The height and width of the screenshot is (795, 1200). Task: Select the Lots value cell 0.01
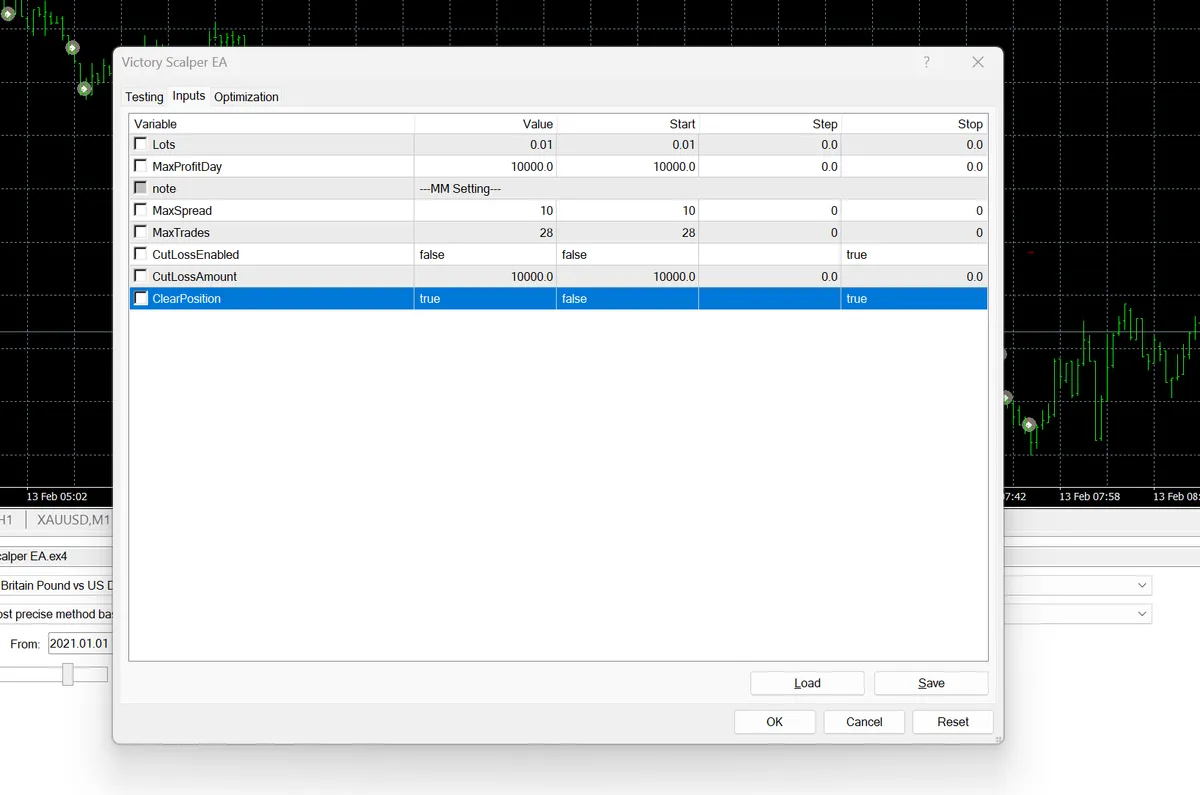coord(485,145)
